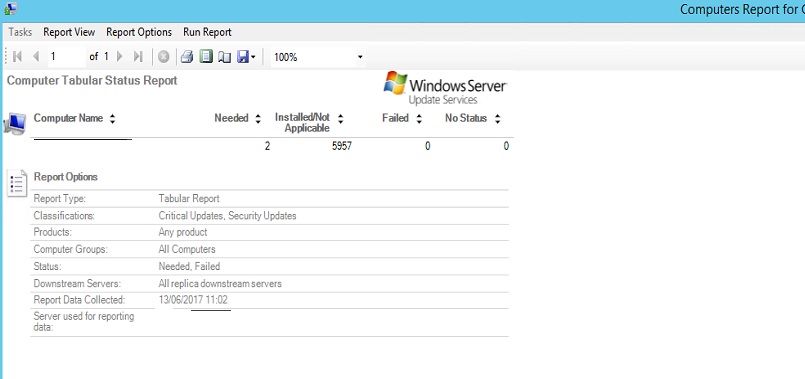The image size is (805, 379).
Task: Click the window icon in title bar
Action: (x=10, y=8)
